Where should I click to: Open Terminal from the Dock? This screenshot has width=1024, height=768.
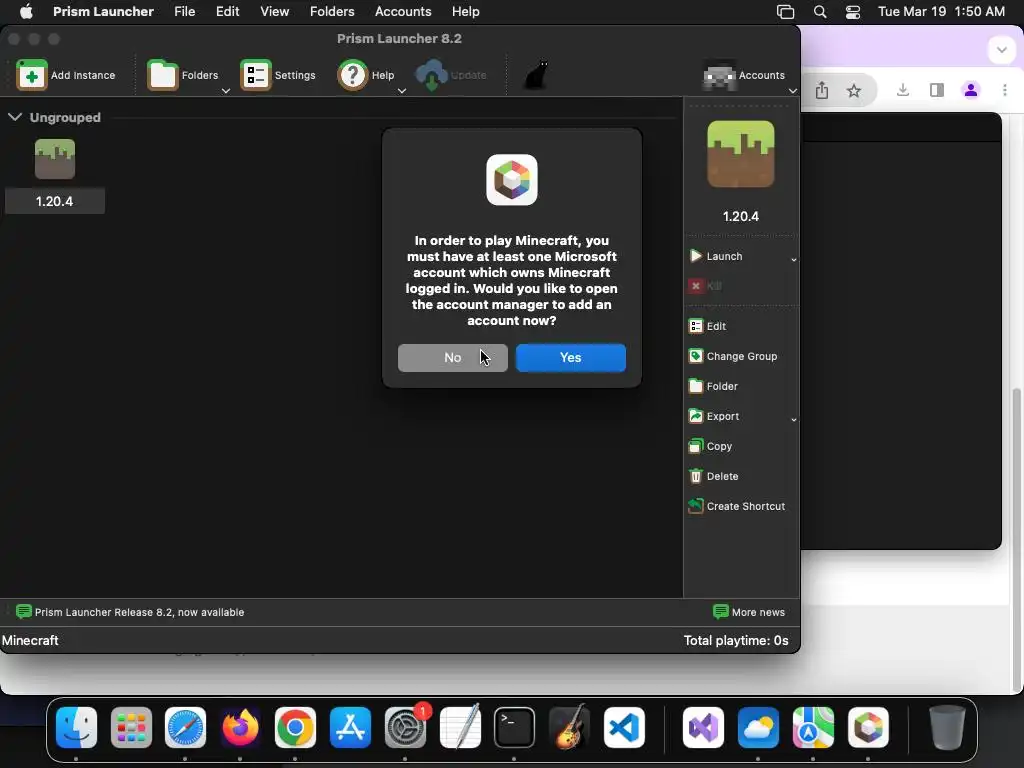pyautogui.click(x=514, y=727)
